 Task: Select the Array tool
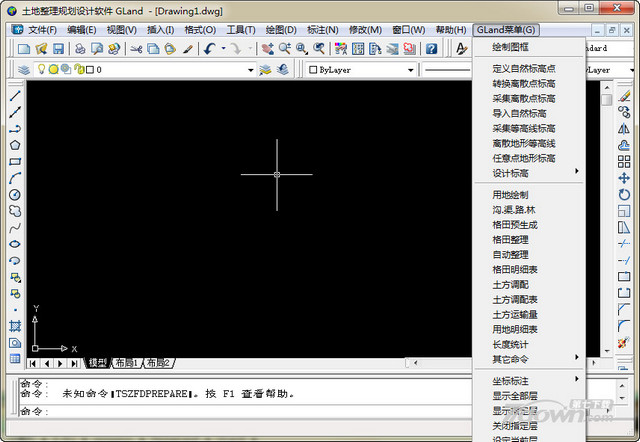(624, 162)
